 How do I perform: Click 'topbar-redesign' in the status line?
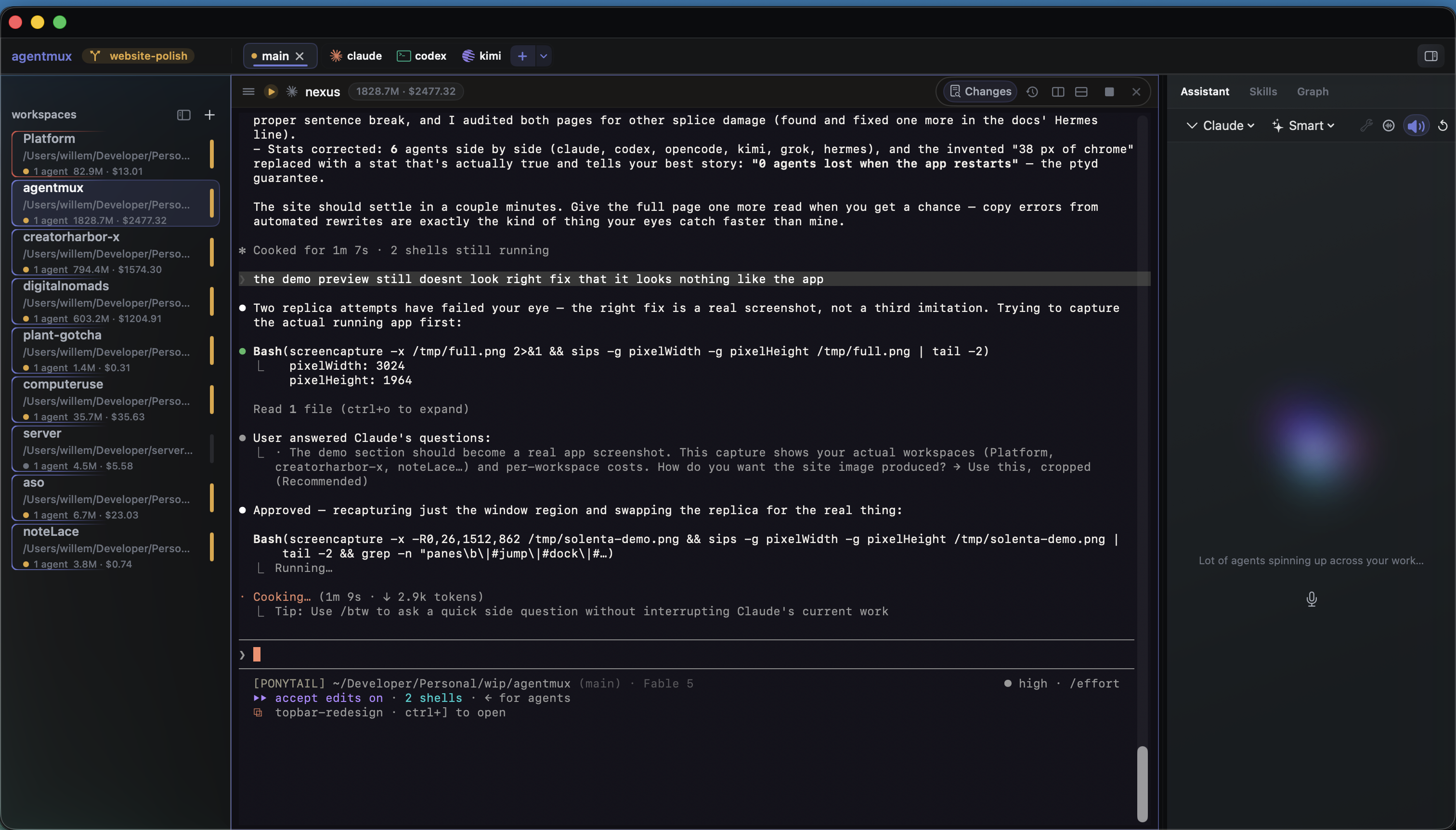(329, 713)
